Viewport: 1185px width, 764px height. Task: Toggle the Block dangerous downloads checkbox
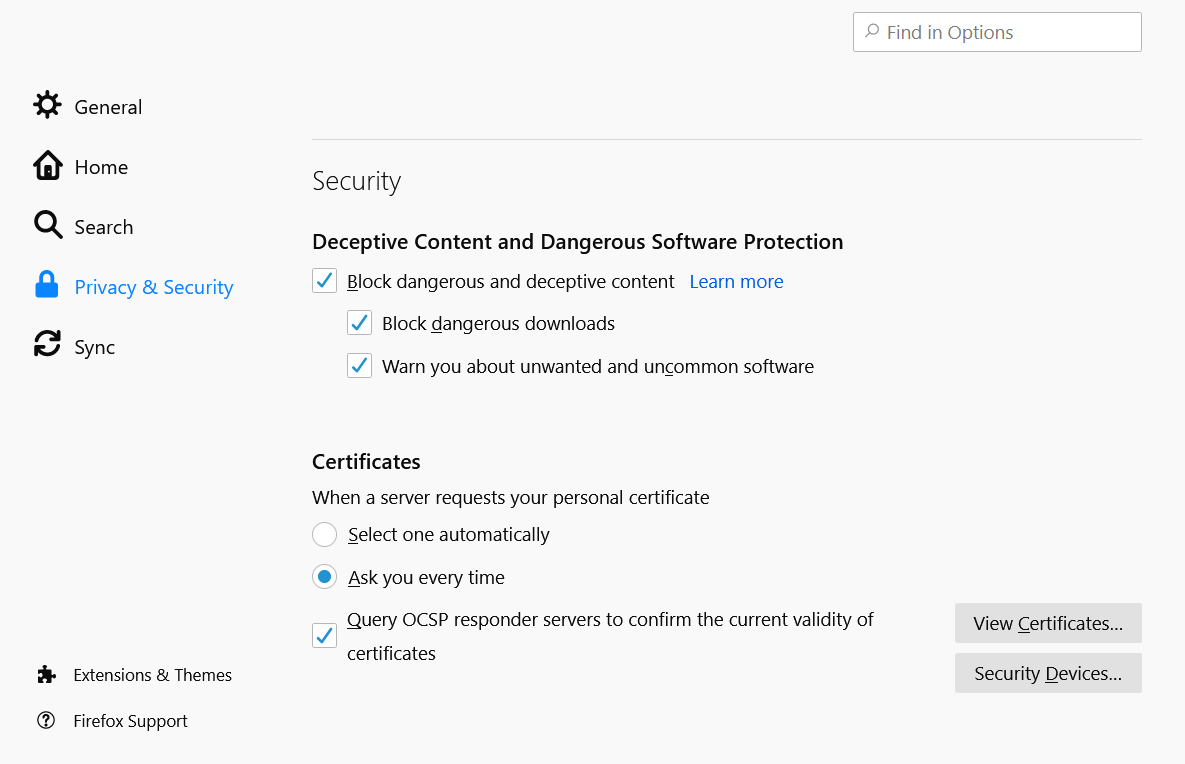(359, 323)
